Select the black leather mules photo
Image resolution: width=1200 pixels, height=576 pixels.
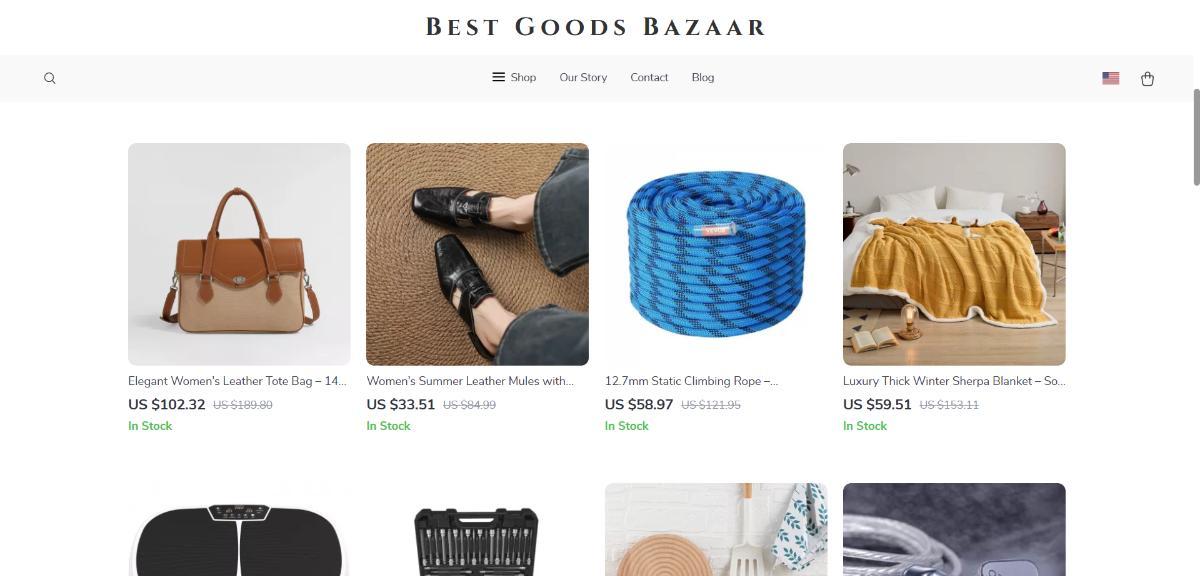pos(477,254)
